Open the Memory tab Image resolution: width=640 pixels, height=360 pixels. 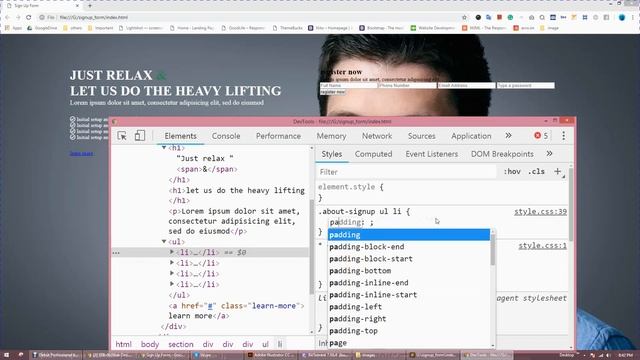(331, 136)
